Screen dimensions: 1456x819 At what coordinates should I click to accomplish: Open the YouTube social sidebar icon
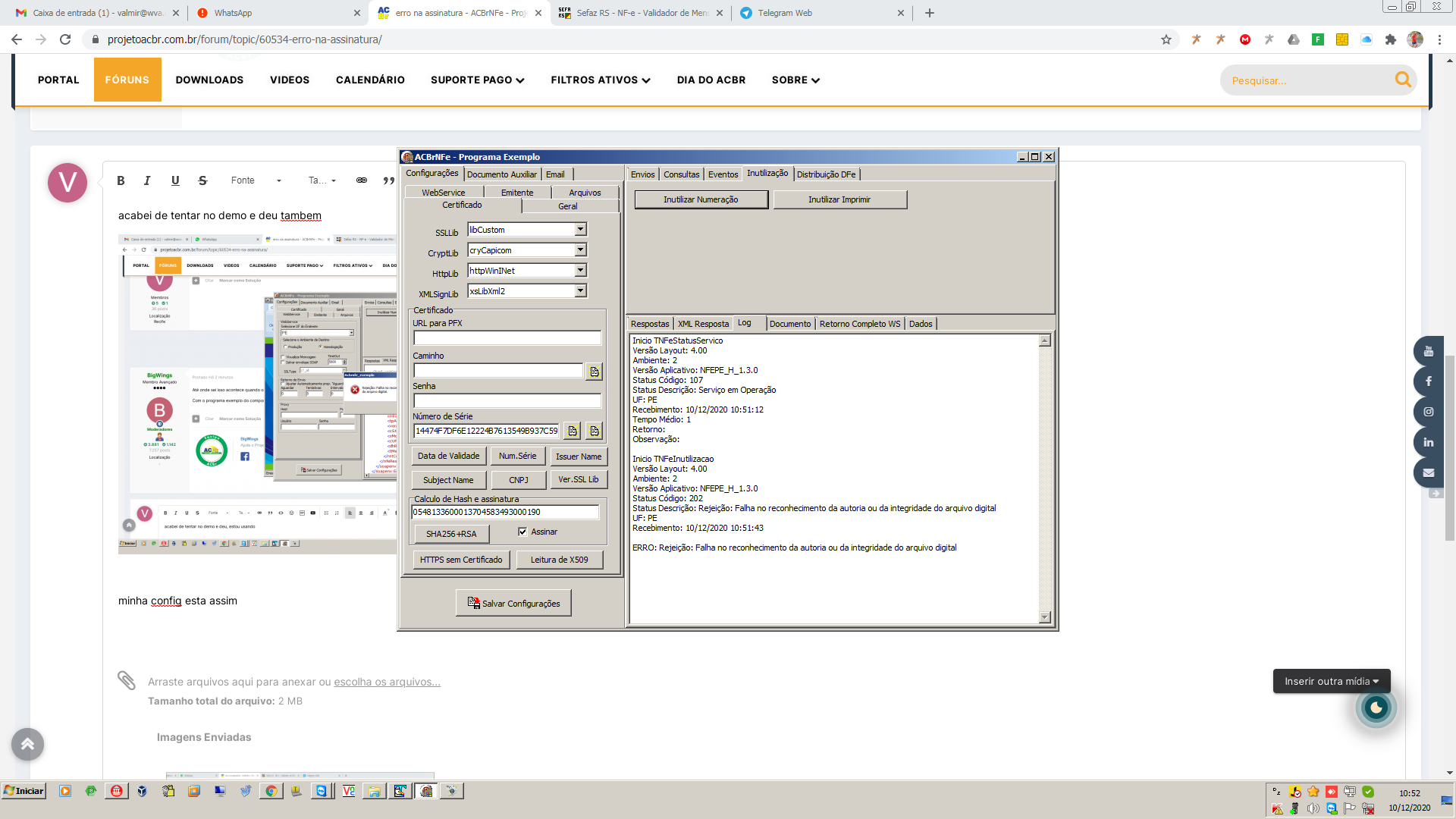(x=1429, y=351)
